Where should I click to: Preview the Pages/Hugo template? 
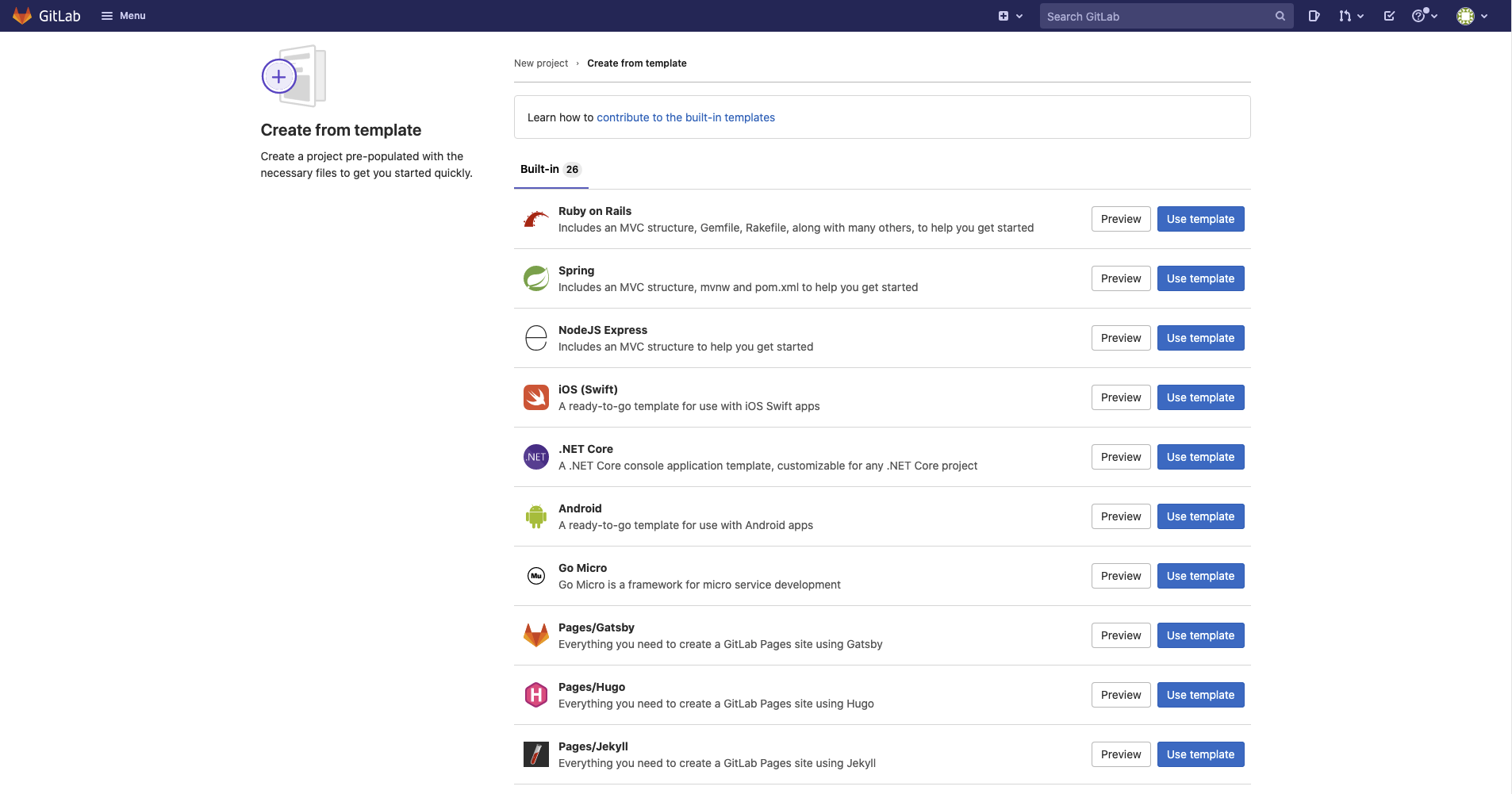[1121, 695]
